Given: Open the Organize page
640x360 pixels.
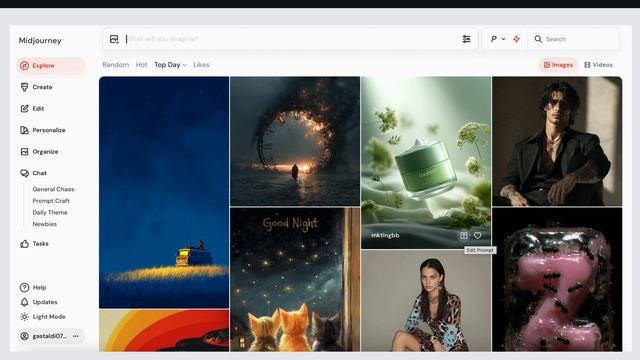Looking at the screenshot, I should click(45, 151).
